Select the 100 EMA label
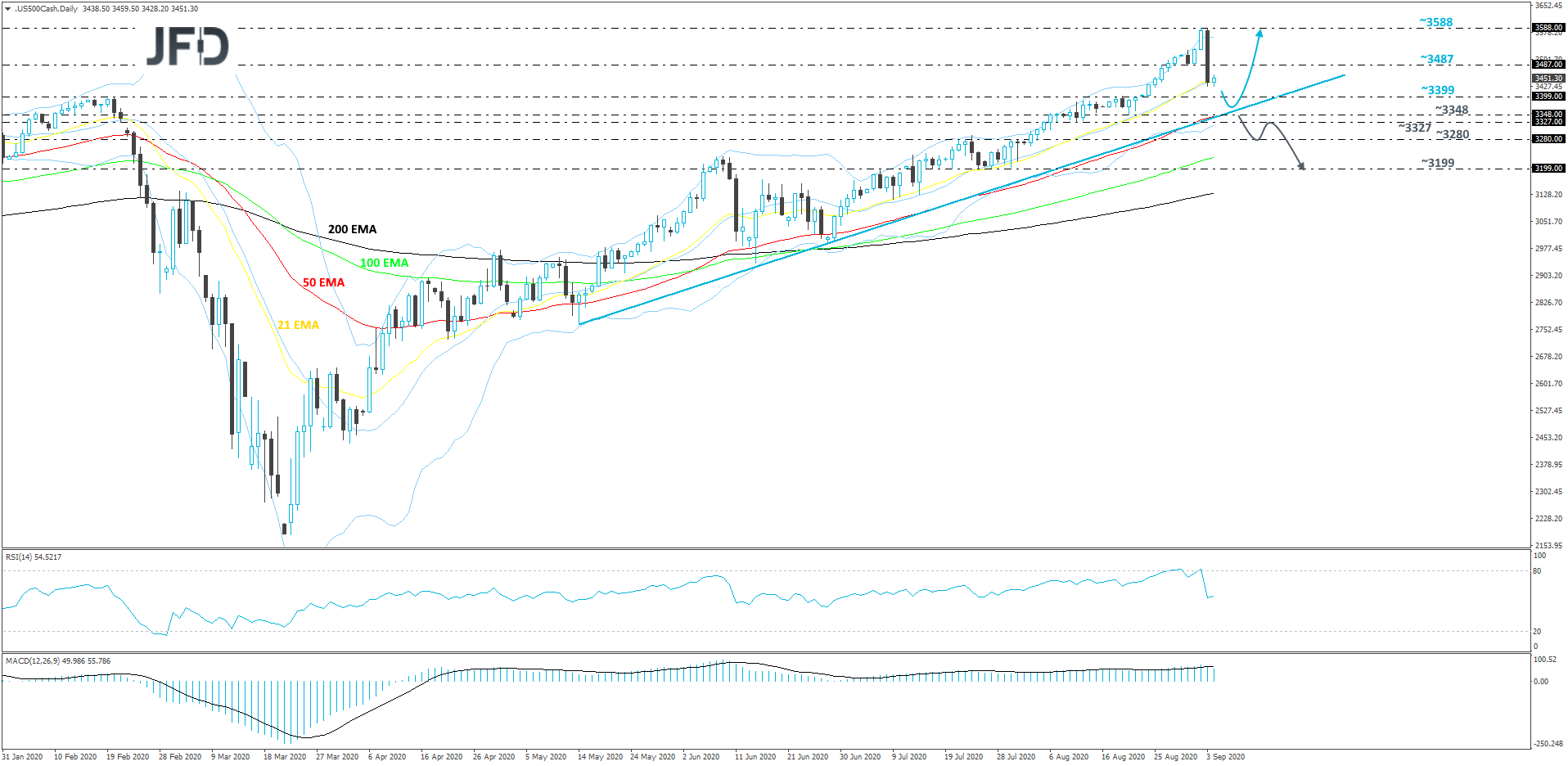 383,264
